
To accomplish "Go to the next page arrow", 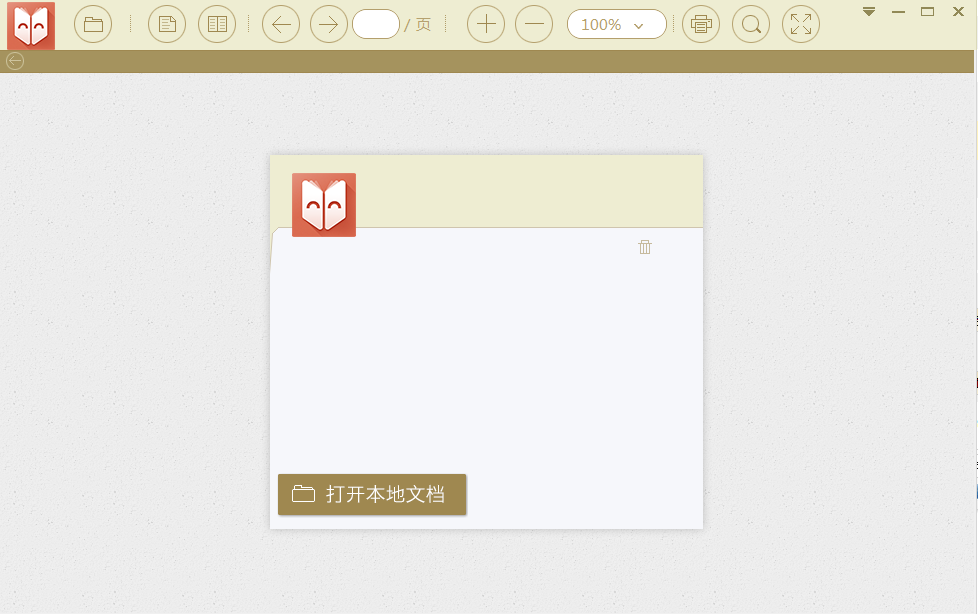I will pos(329,24).
